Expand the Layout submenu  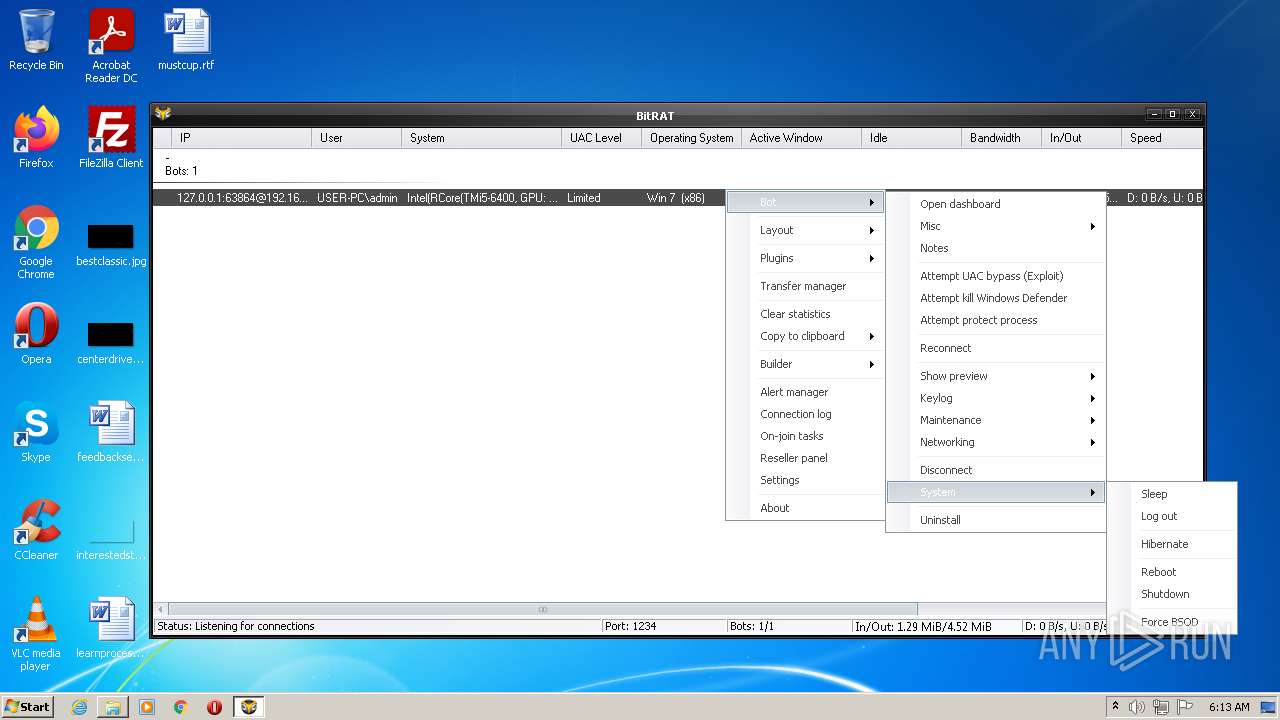coord(805,230)
